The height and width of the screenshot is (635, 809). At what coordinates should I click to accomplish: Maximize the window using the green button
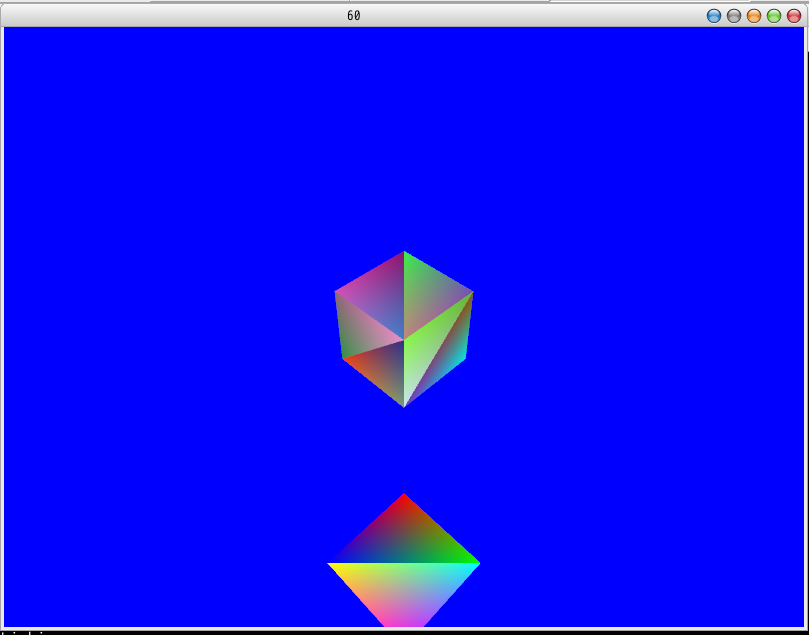pos(773,15)
